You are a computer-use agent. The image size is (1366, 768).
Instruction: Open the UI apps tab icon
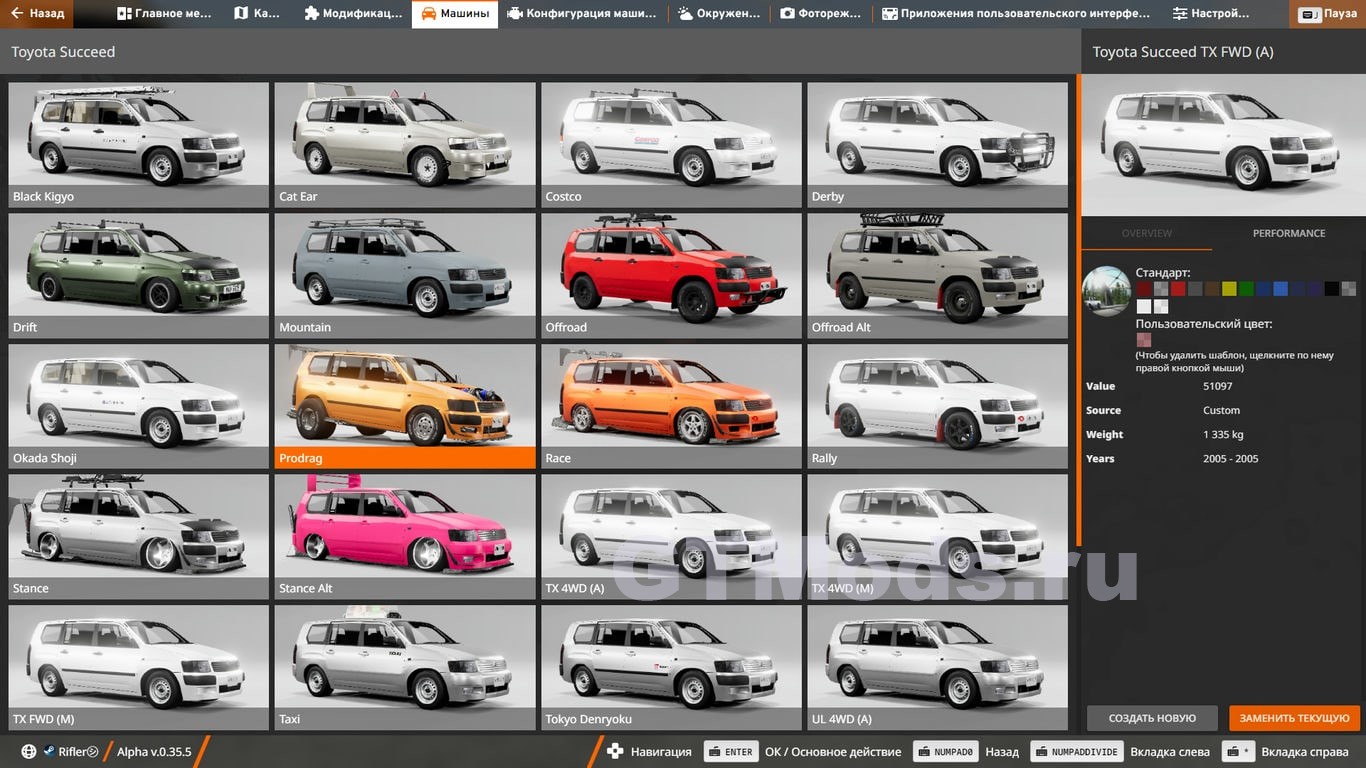889,14
